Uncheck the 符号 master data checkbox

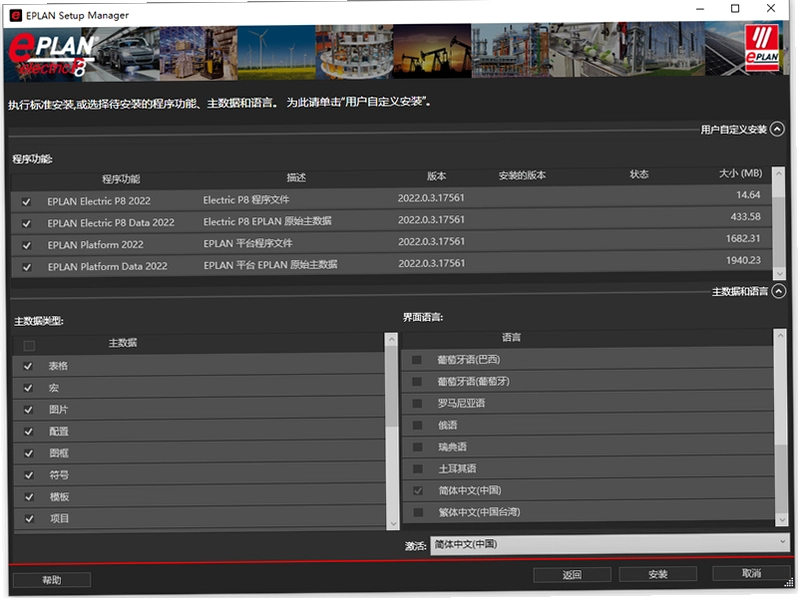pos(29,475)
